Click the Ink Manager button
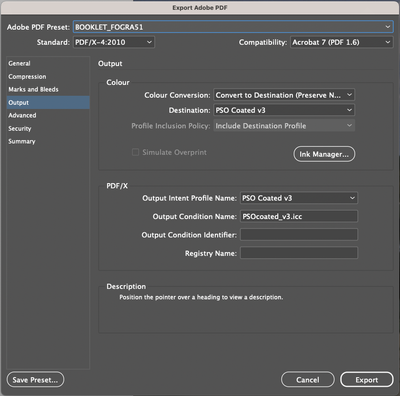The image size is (400, 396). pos(324,154)
